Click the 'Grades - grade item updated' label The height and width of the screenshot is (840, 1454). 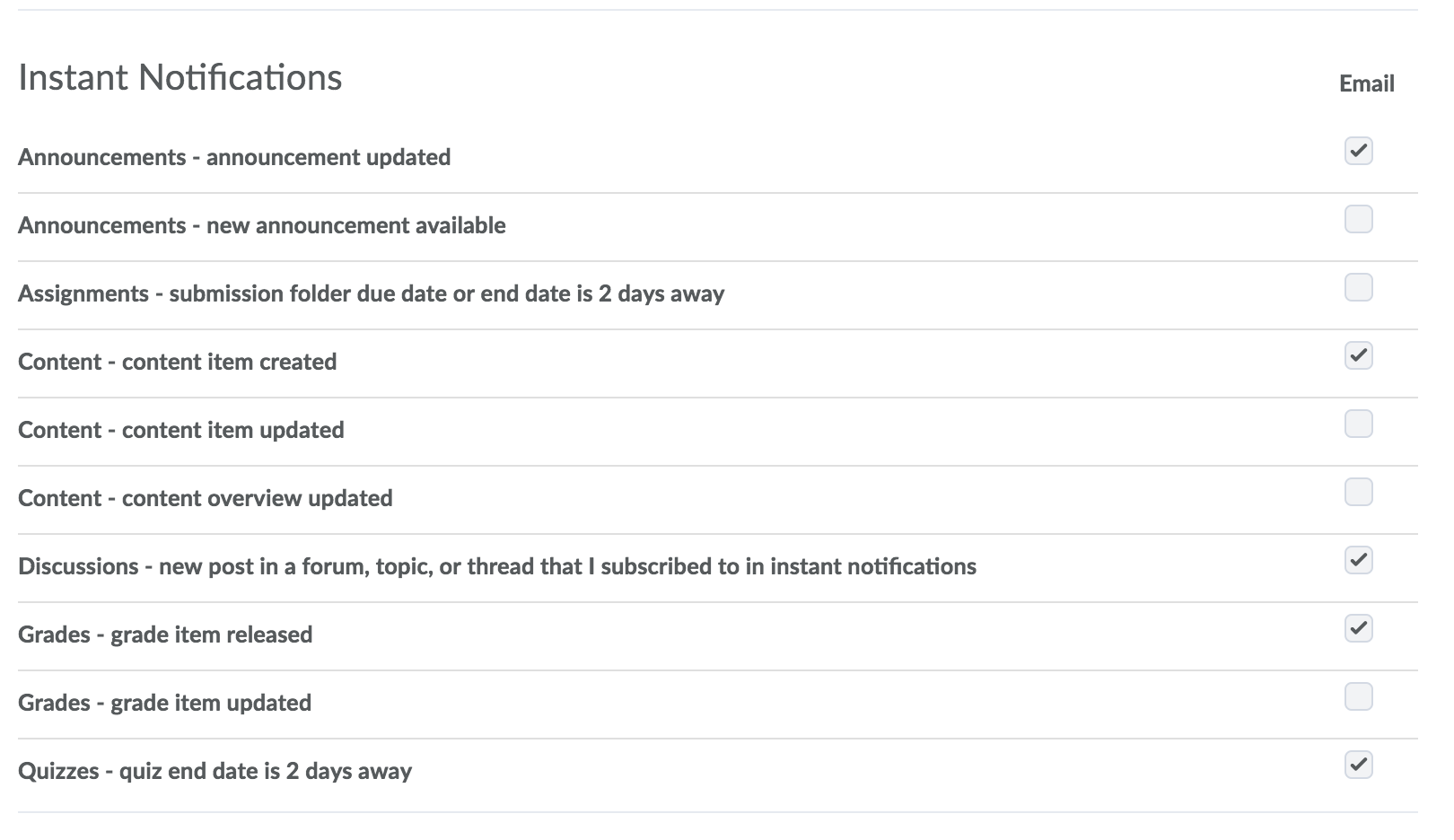point(164,703)
